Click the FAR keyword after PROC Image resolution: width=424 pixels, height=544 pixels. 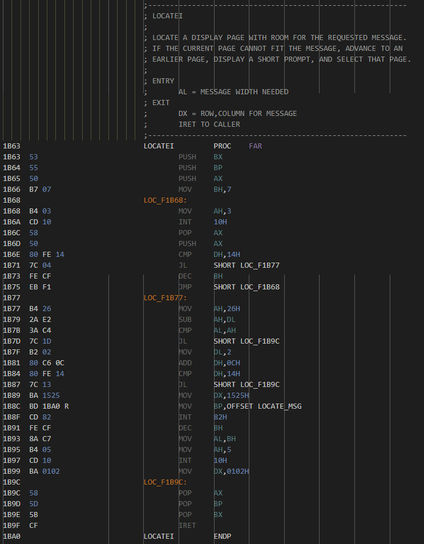tap(255, 146)
